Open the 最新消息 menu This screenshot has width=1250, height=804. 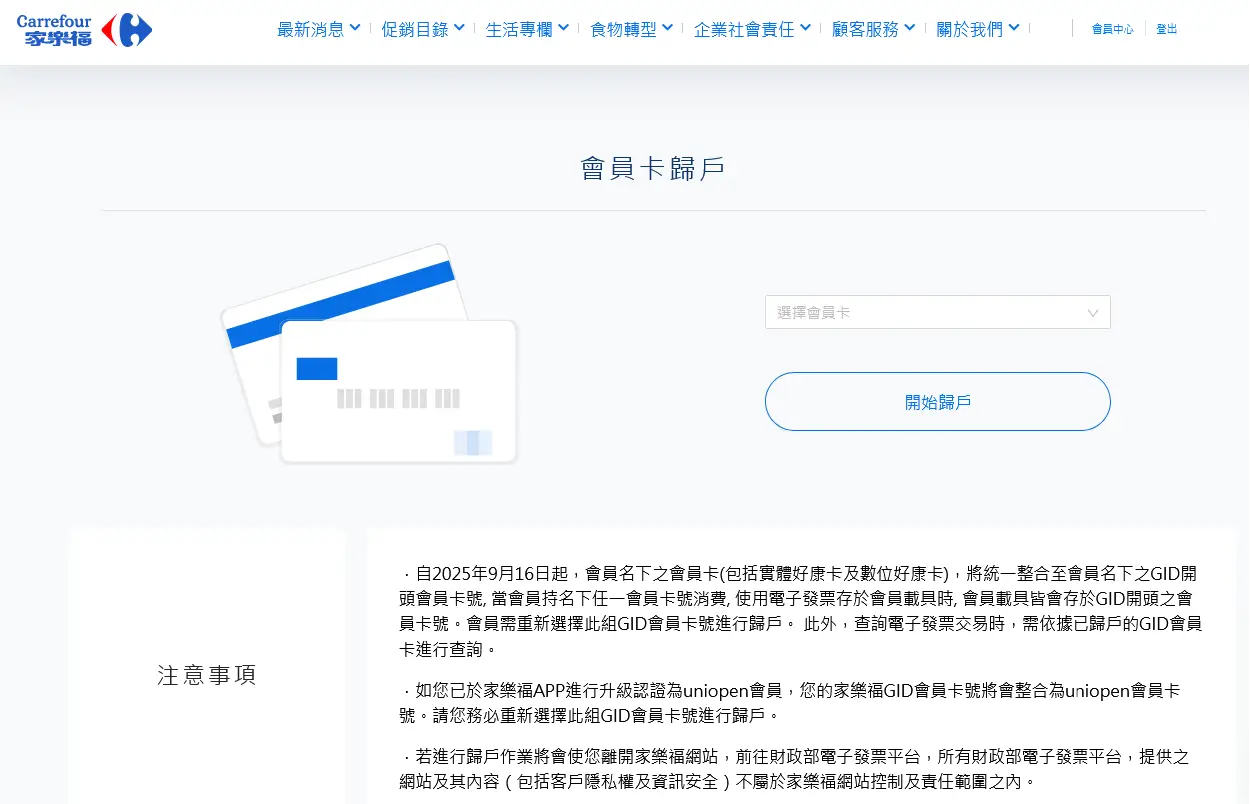tap(310, 30)
